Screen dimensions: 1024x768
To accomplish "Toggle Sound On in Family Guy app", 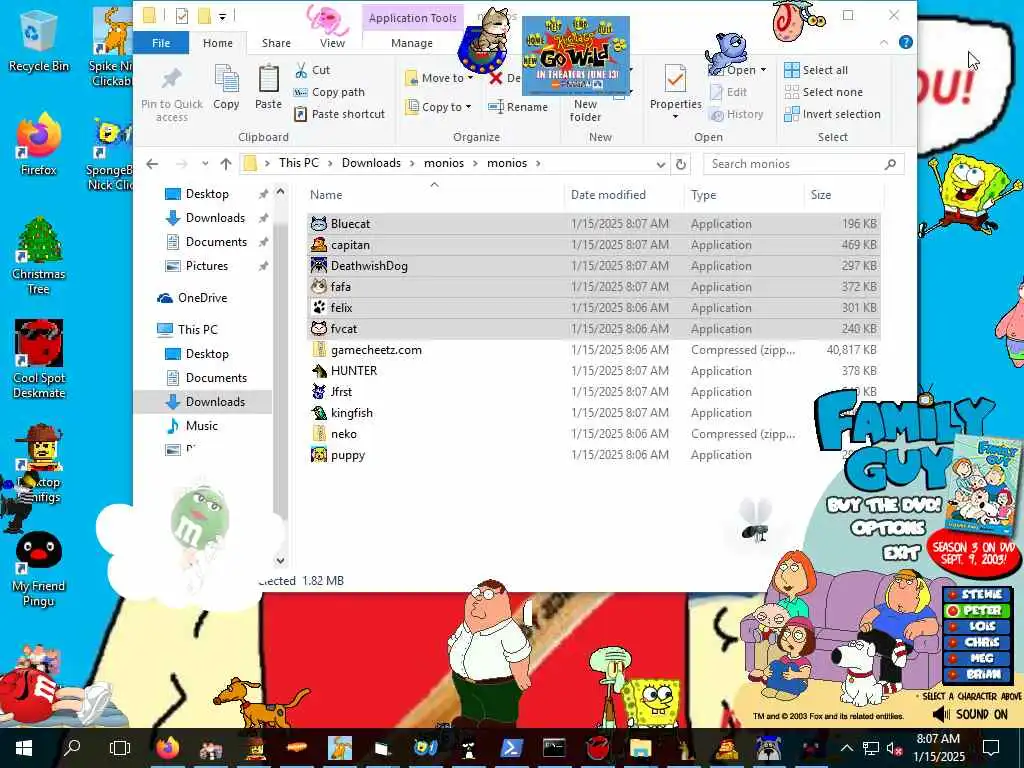I will pyautogui.click(x=970, y=714).
